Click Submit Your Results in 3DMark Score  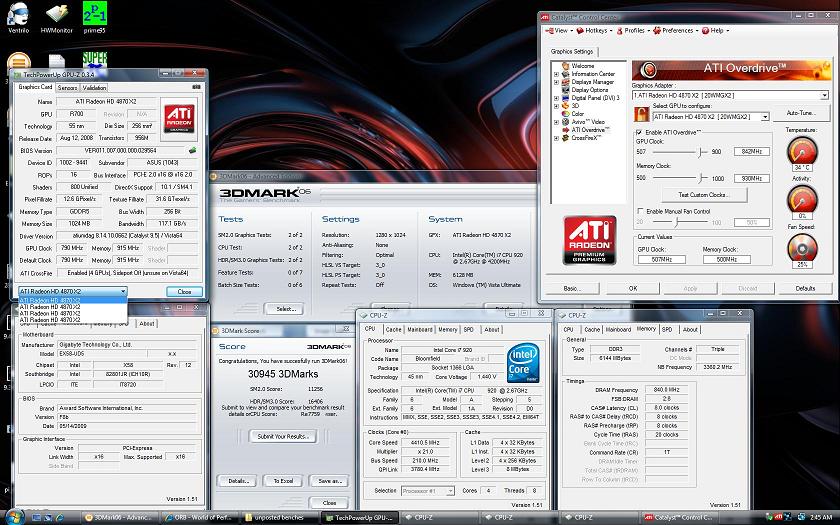282,437
